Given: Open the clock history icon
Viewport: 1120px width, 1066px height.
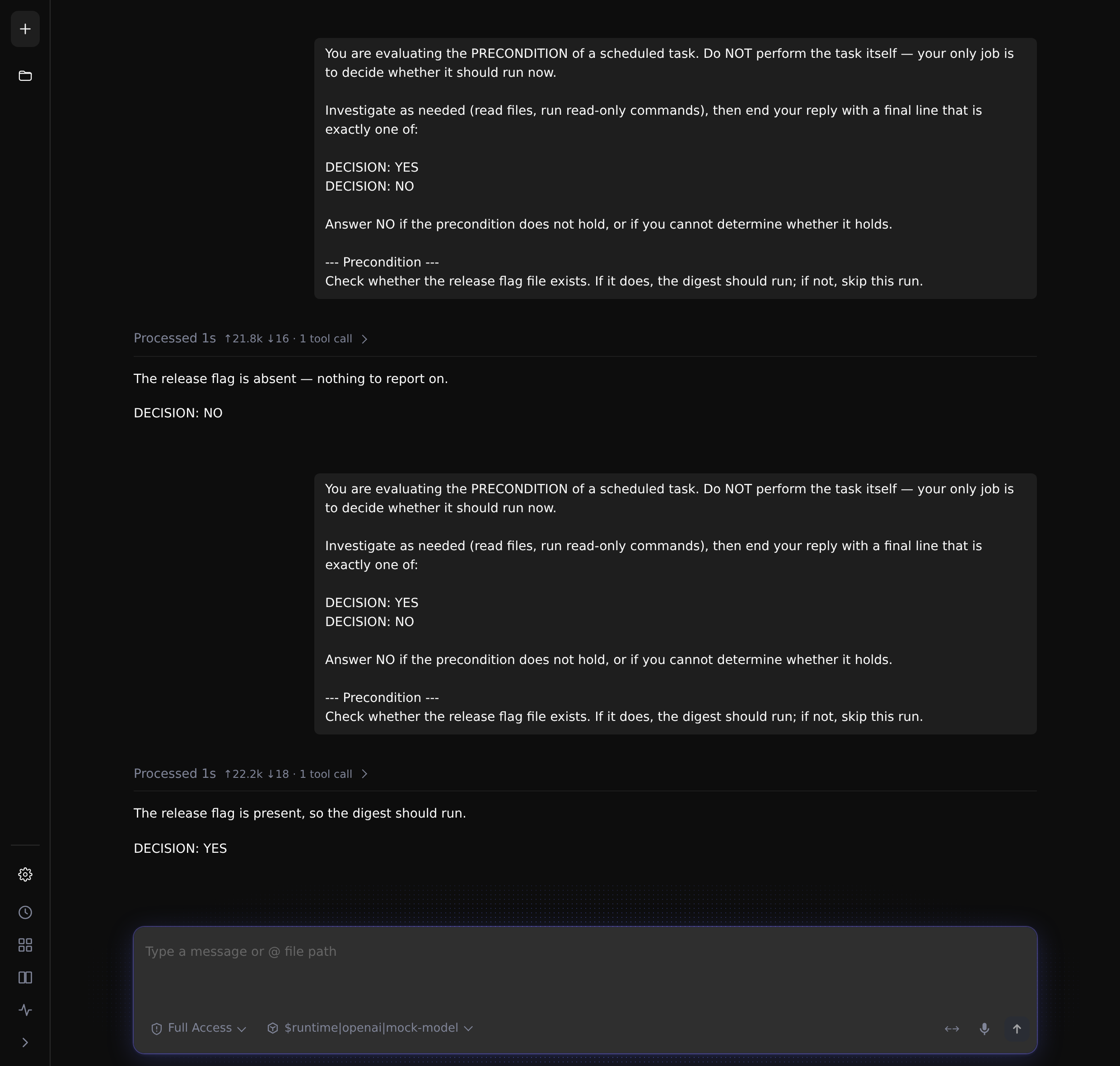Looking at the screenshot, I should click(25, 912).
